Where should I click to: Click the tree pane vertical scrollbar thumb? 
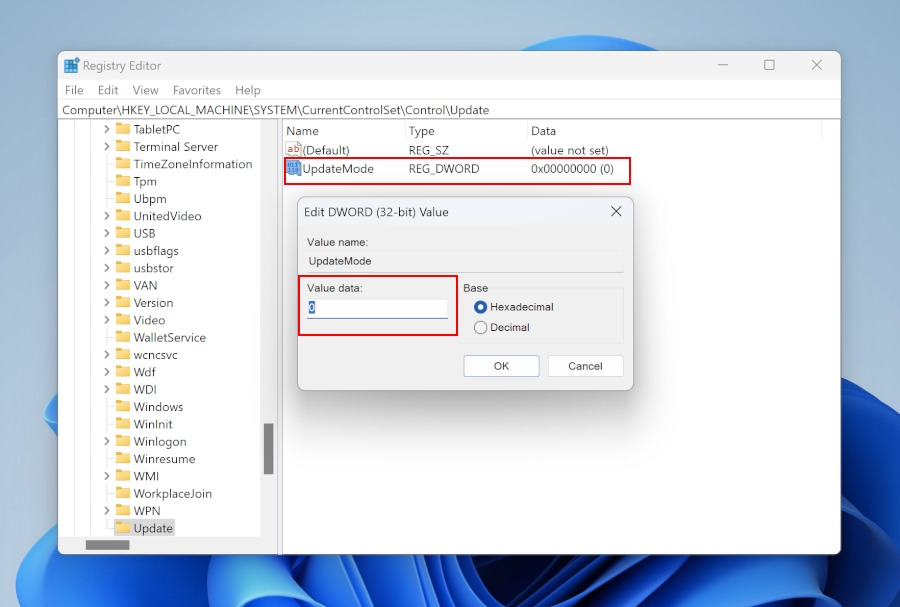268,449
